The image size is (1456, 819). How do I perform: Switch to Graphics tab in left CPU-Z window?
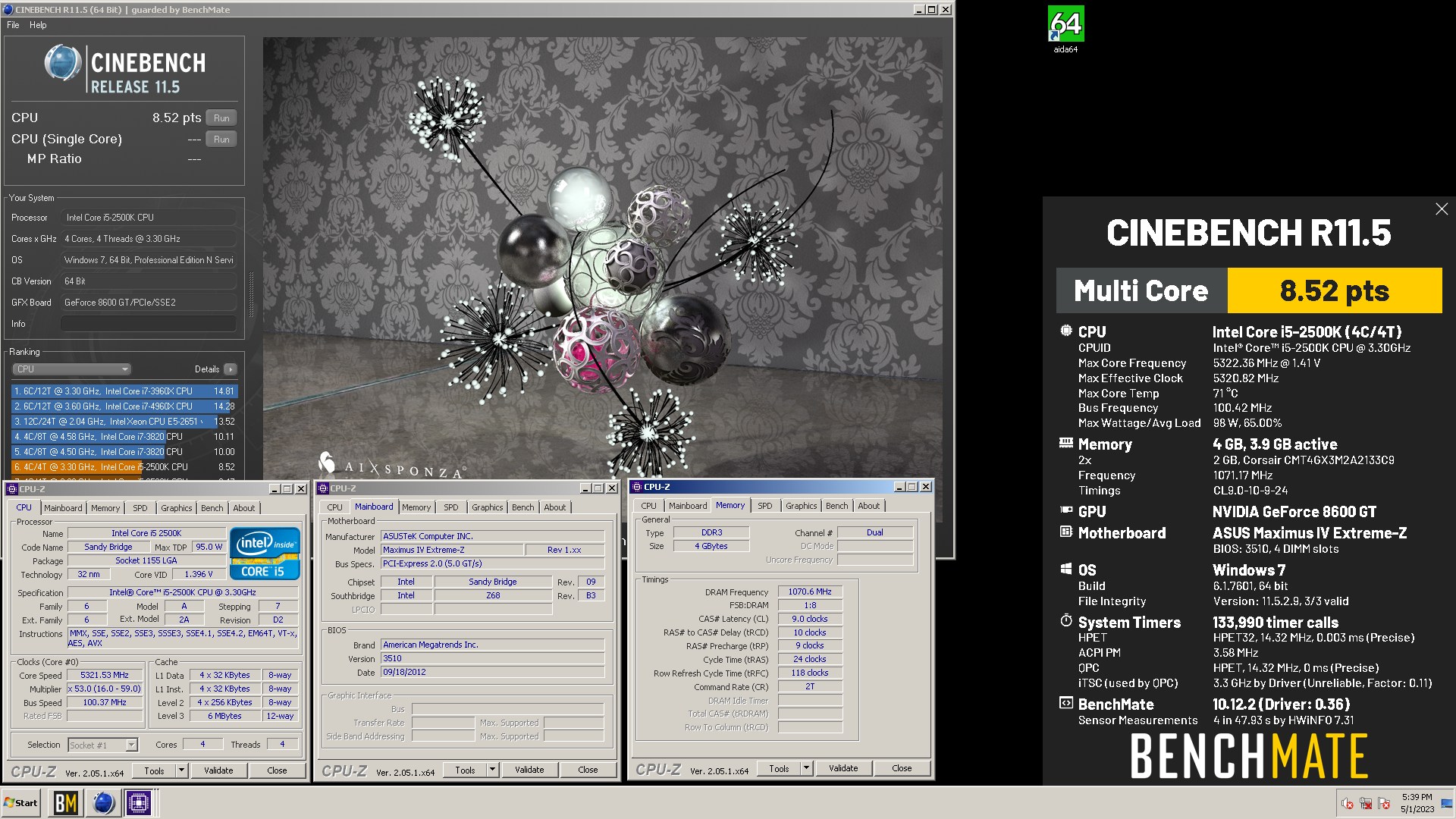point(177,508)
